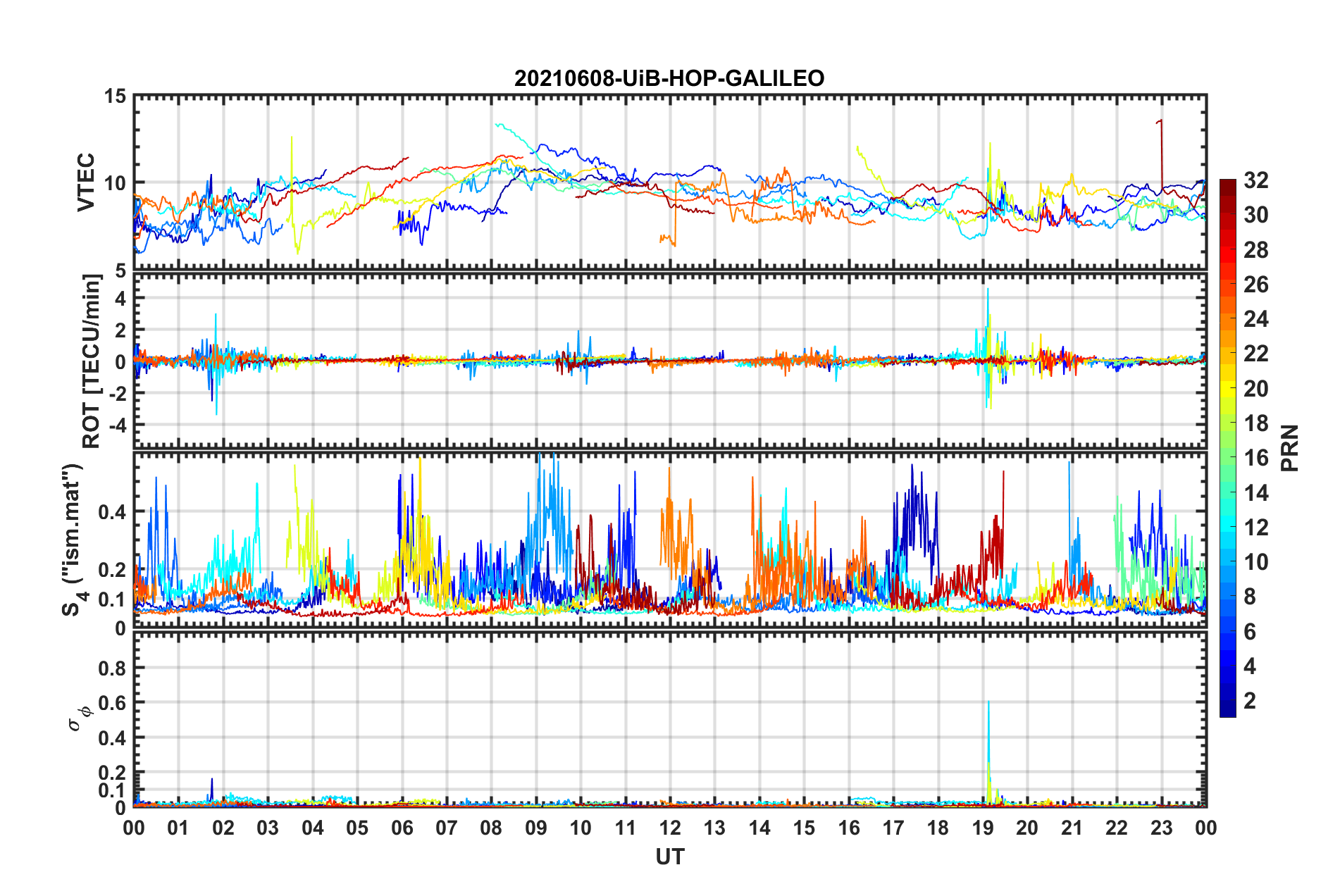1340x896 pixels.
Task: Select the UT label below the hour axis
Action: click(x=670, y=857)
